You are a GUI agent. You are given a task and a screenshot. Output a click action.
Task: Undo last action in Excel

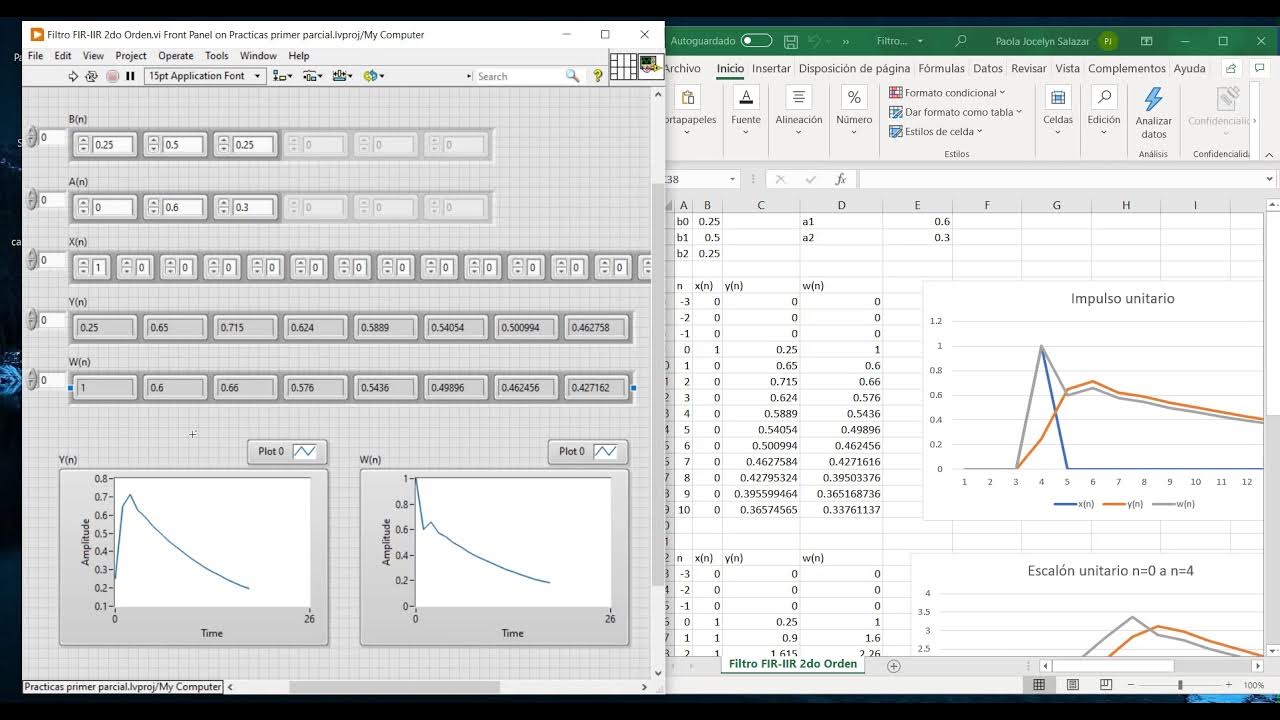[814, 41]
